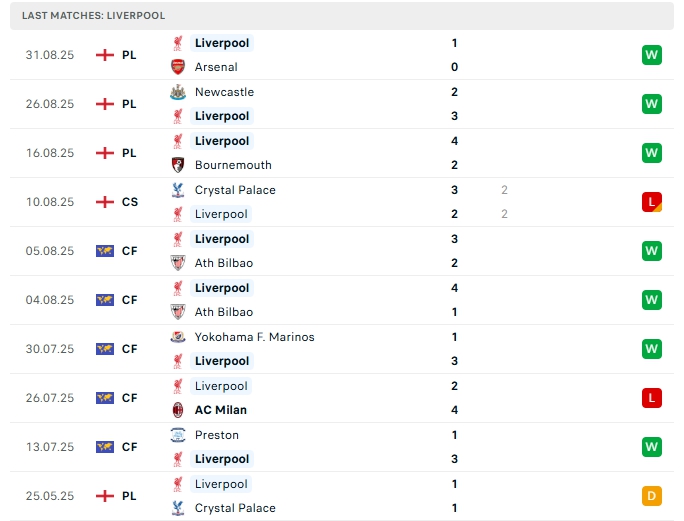The height and width of the screenshot is (521, 684).
Task: Click the PL label on the 25.05.25 match
Action: coord(130,496)
